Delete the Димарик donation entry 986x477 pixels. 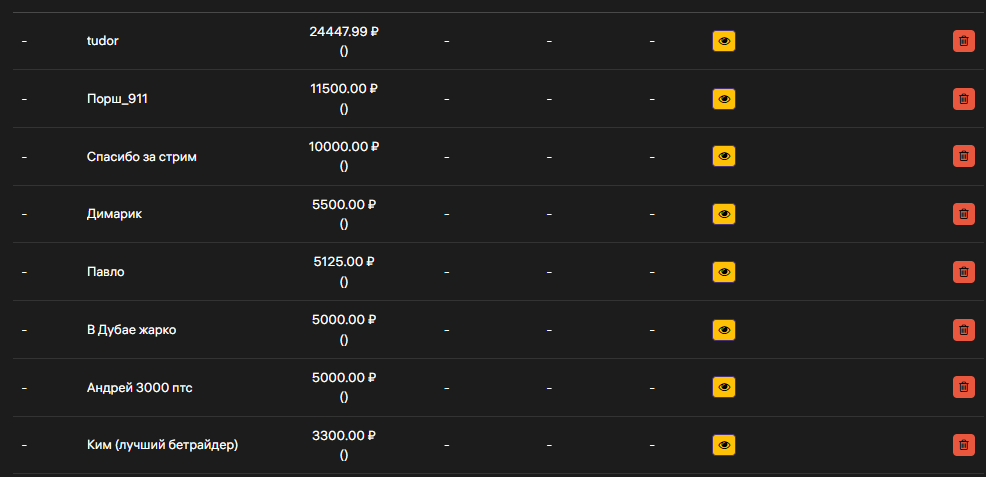pos(963,214)
